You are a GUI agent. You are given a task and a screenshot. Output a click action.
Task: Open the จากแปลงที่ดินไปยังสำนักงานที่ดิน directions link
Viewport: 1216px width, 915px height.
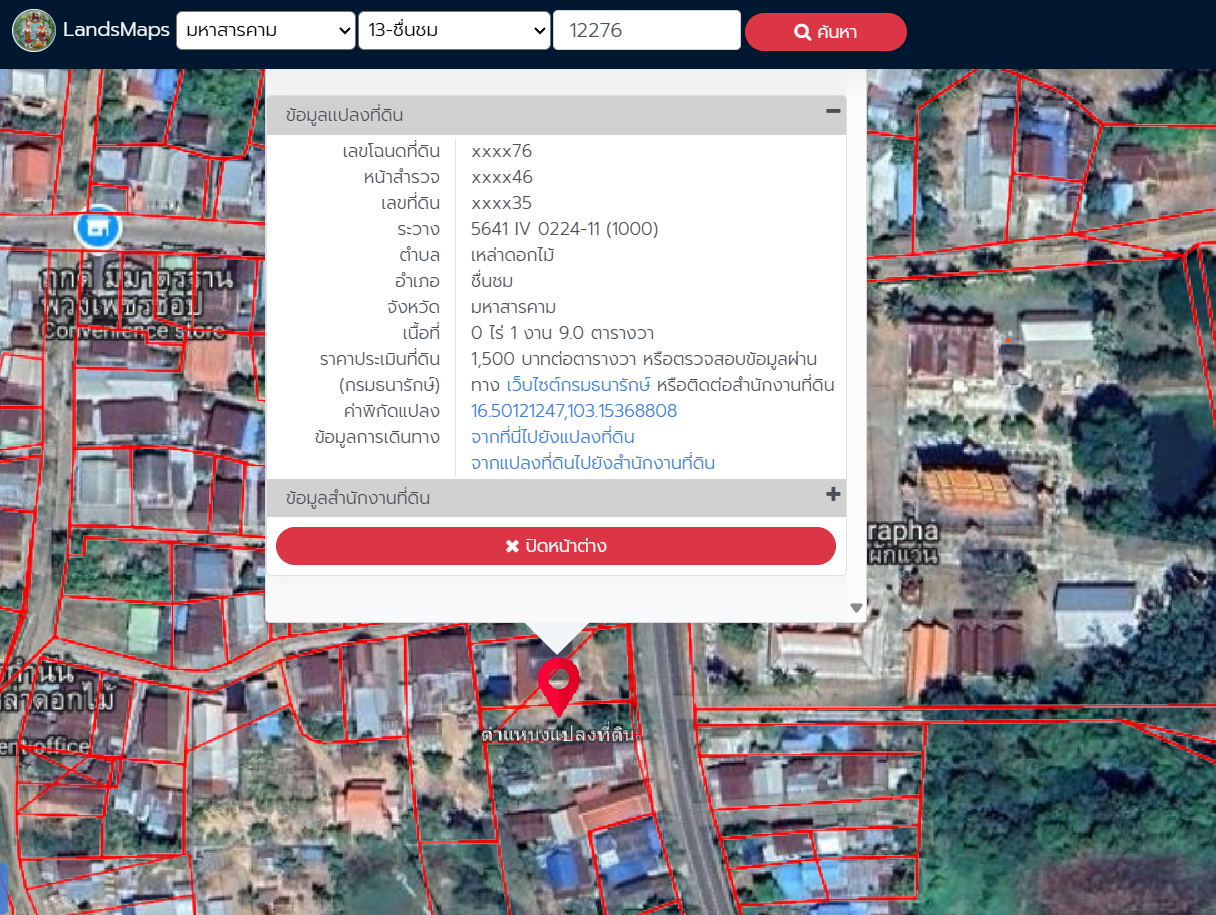click(x=592, y=463)
